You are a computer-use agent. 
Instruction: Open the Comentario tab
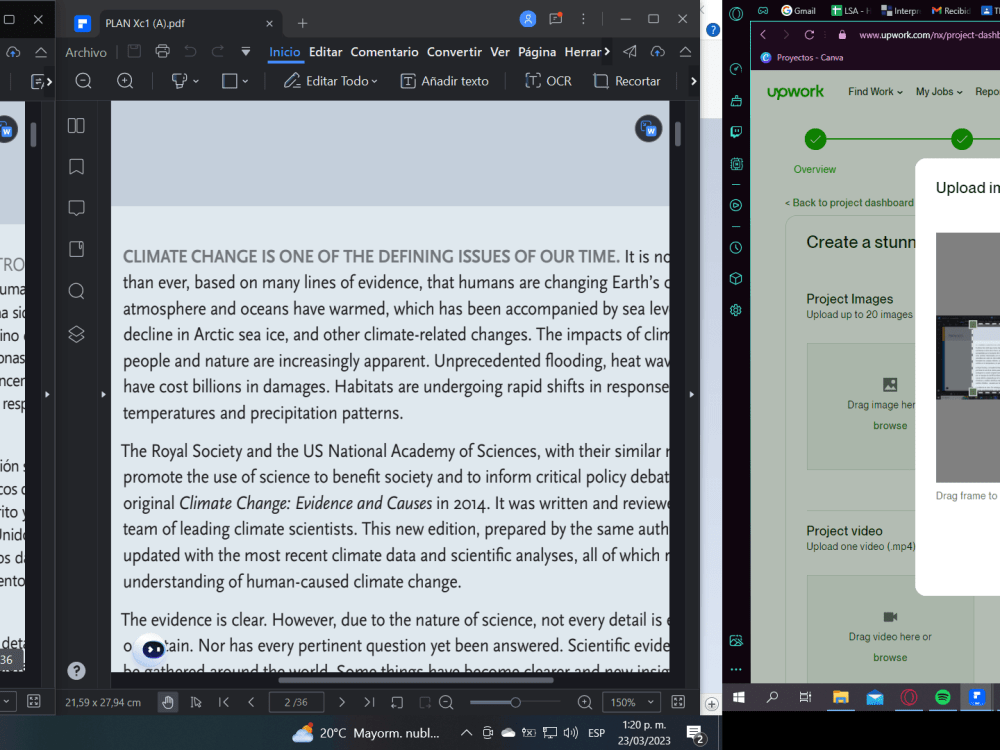click(384, 52)
